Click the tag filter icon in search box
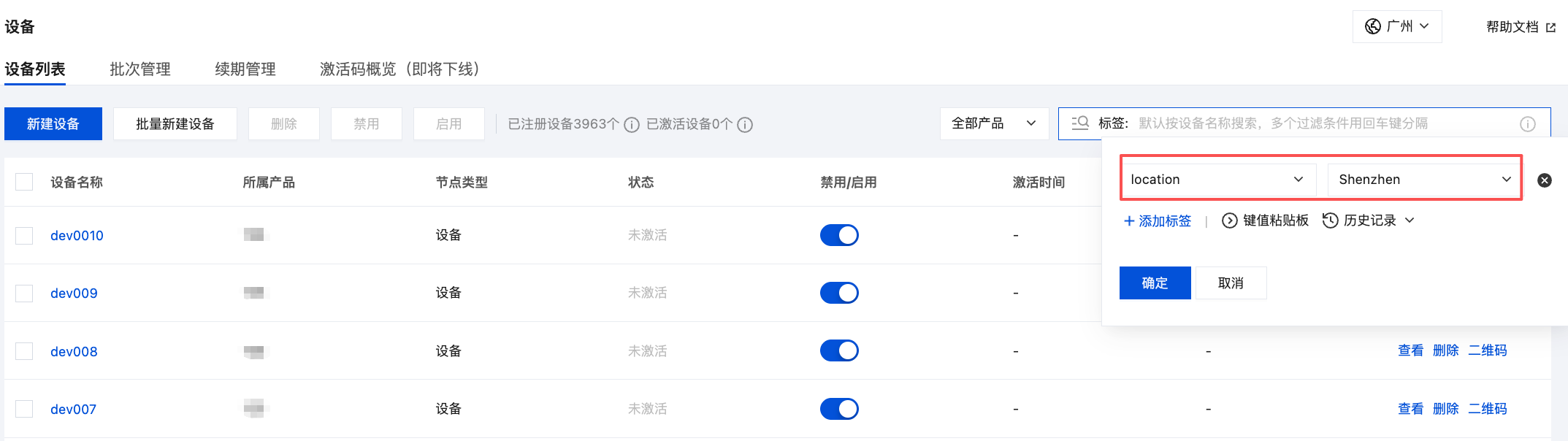The height and width of the screenshot is (441, 1568). pyautogui.click(x=1080, y=123)
